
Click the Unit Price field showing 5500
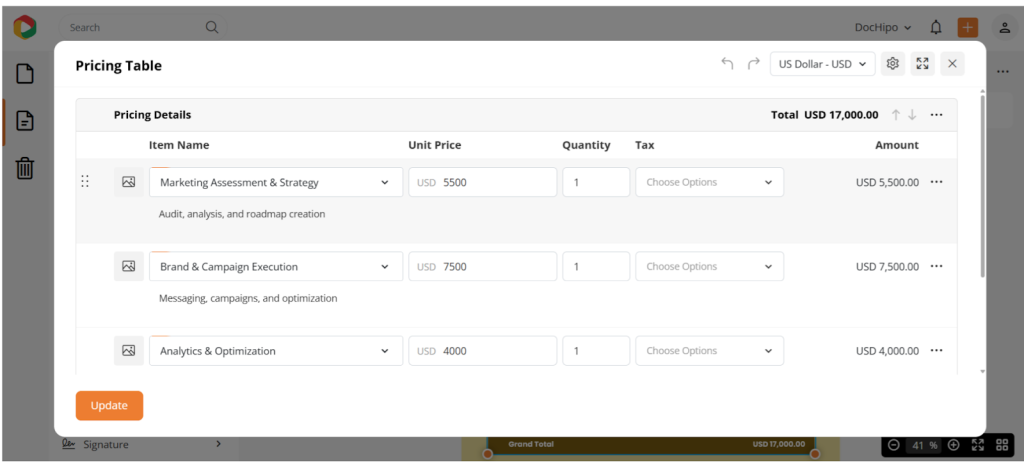point(493,183)
